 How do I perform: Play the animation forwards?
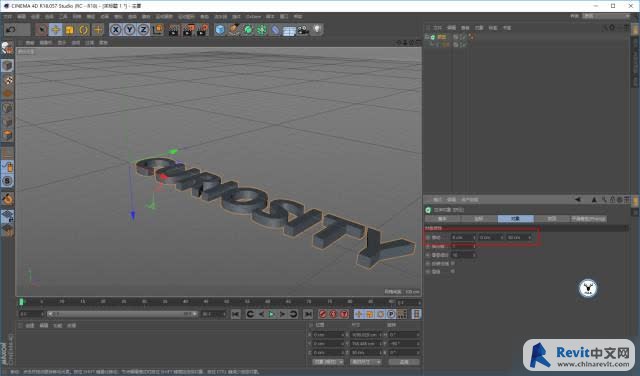[x=271, y=314]
